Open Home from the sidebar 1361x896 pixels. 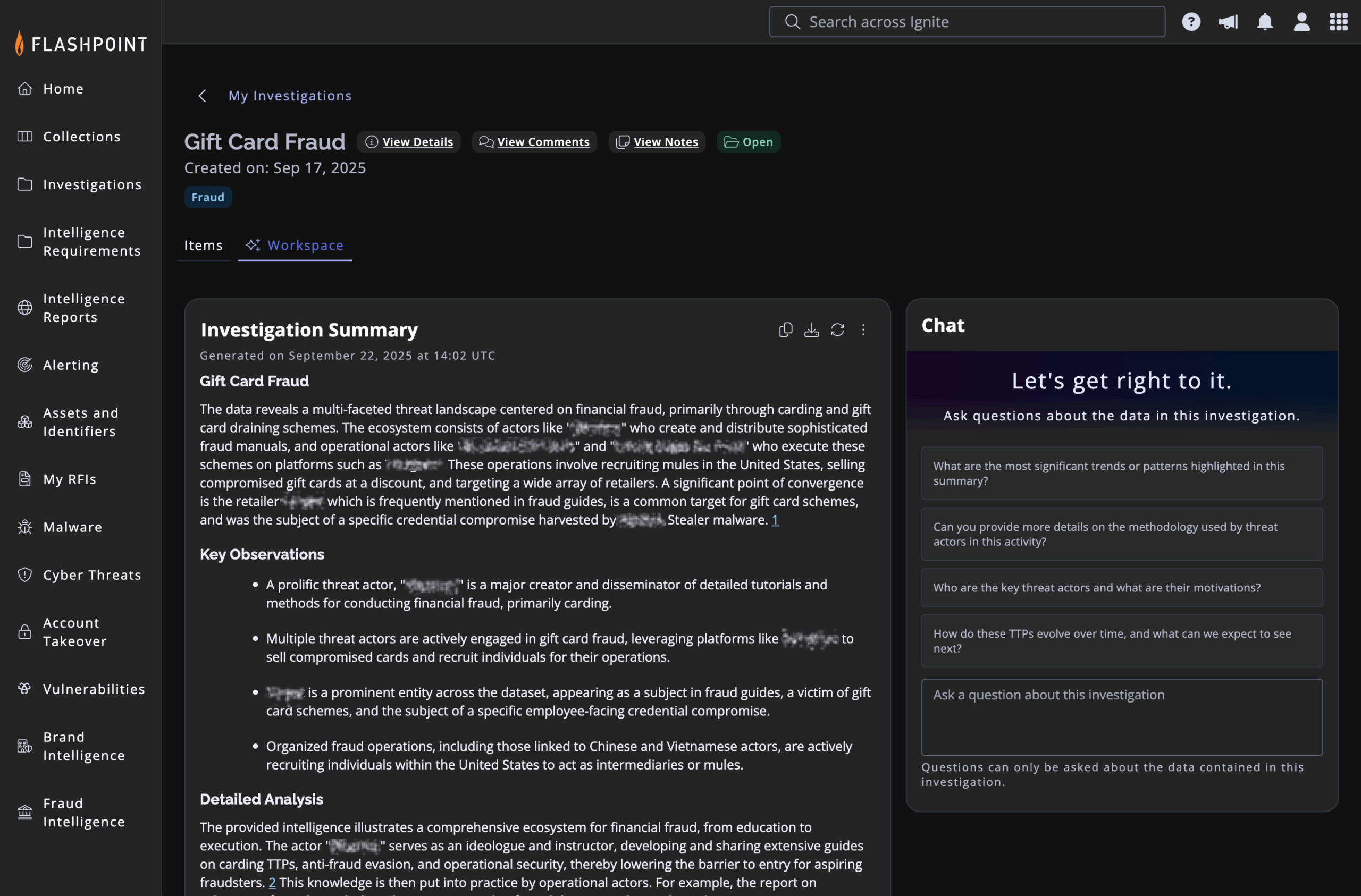coord(63,89)
